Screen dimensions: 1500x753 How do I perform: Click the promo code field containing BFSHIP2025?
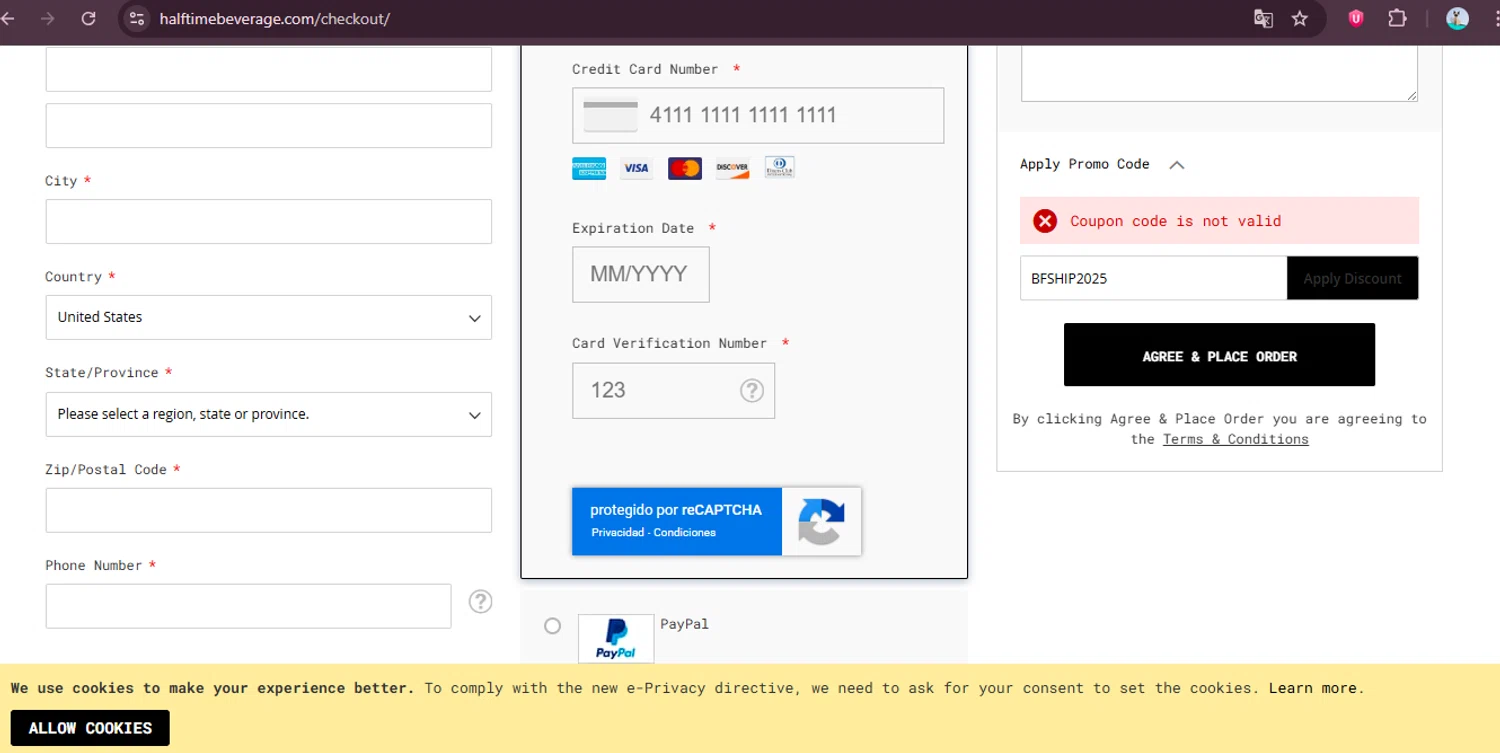1153,278
